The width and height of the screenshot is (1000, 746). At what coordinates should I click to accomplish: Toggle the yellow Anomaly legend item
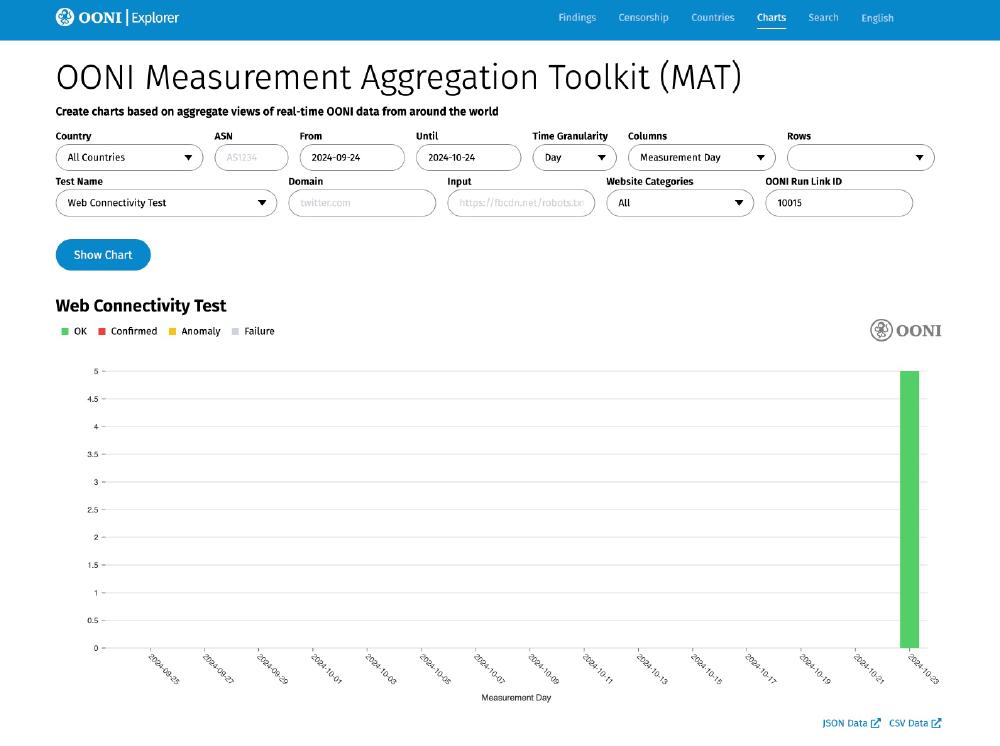pyautogui.click(x=194, y=331)
